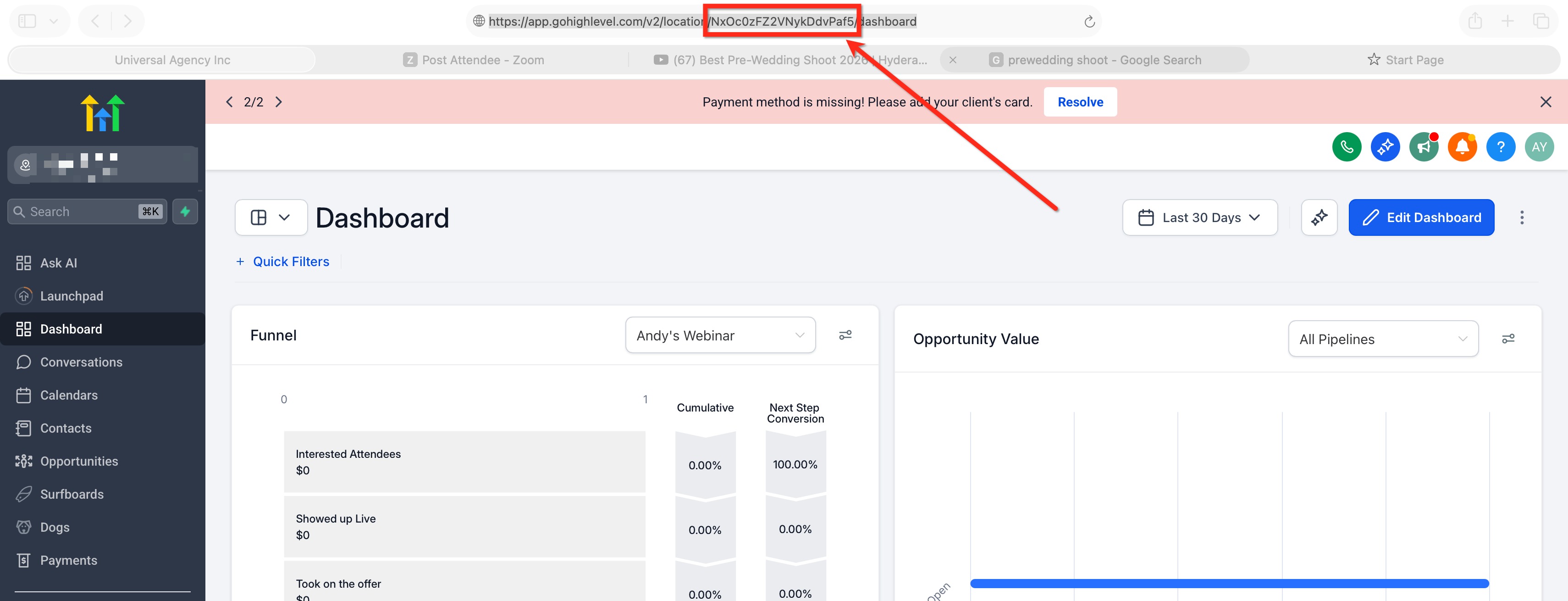Open the blue AI sparkle icon in header
Screen dimensions: 1568x601
pos(1385,147)
